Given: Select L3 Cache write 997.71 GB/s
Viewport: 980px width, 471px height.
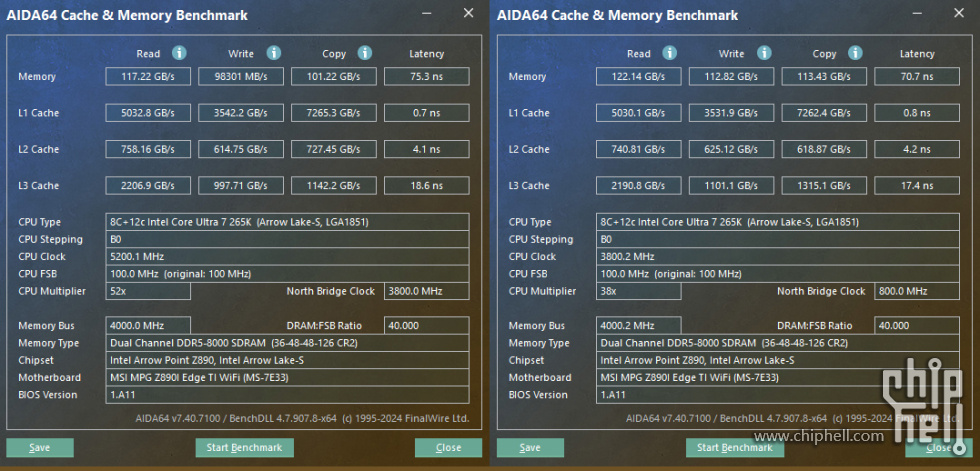Looking at the screenshot, I should point(241,186).
